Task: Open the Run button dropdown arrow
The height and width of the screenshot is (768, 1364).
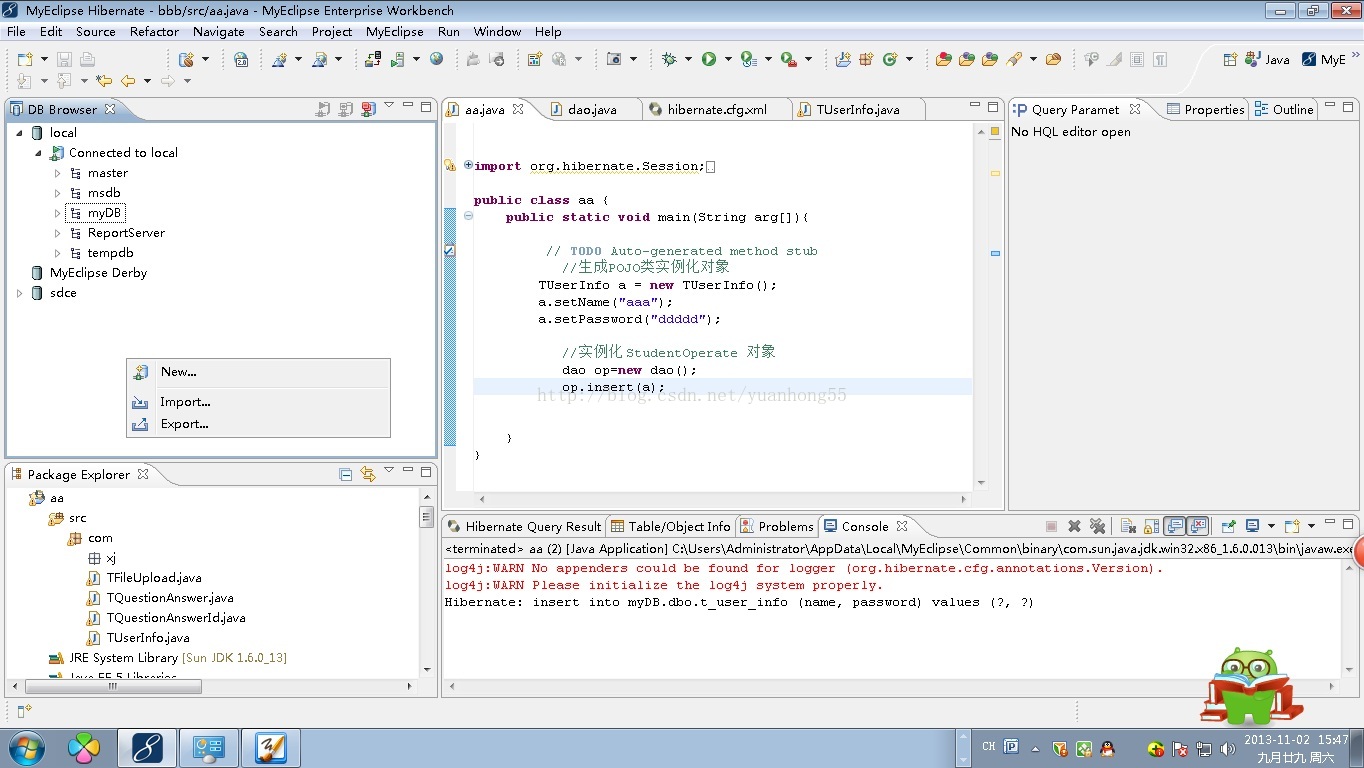Action: [728, 60]
